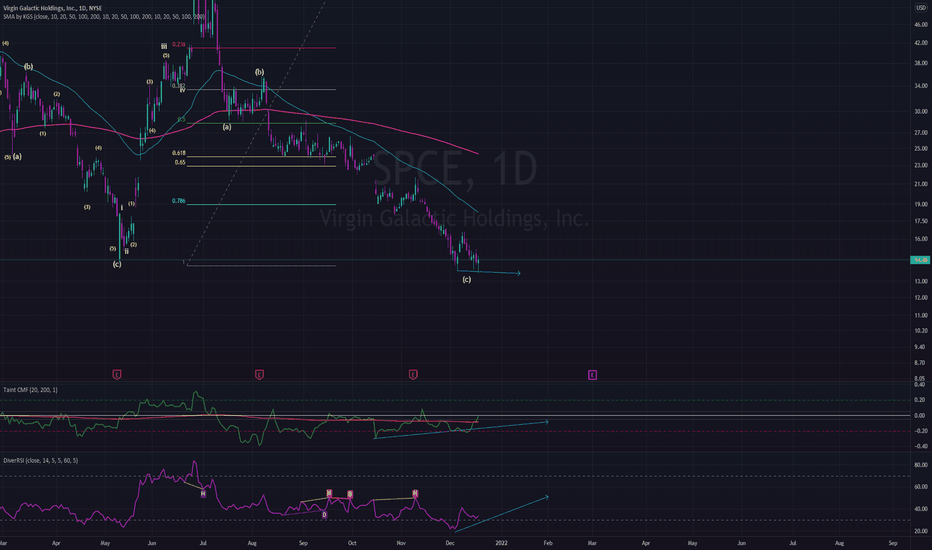Click the Feb label on the time axis
This screenshot has height=550, width=932.
click(547, 543)
